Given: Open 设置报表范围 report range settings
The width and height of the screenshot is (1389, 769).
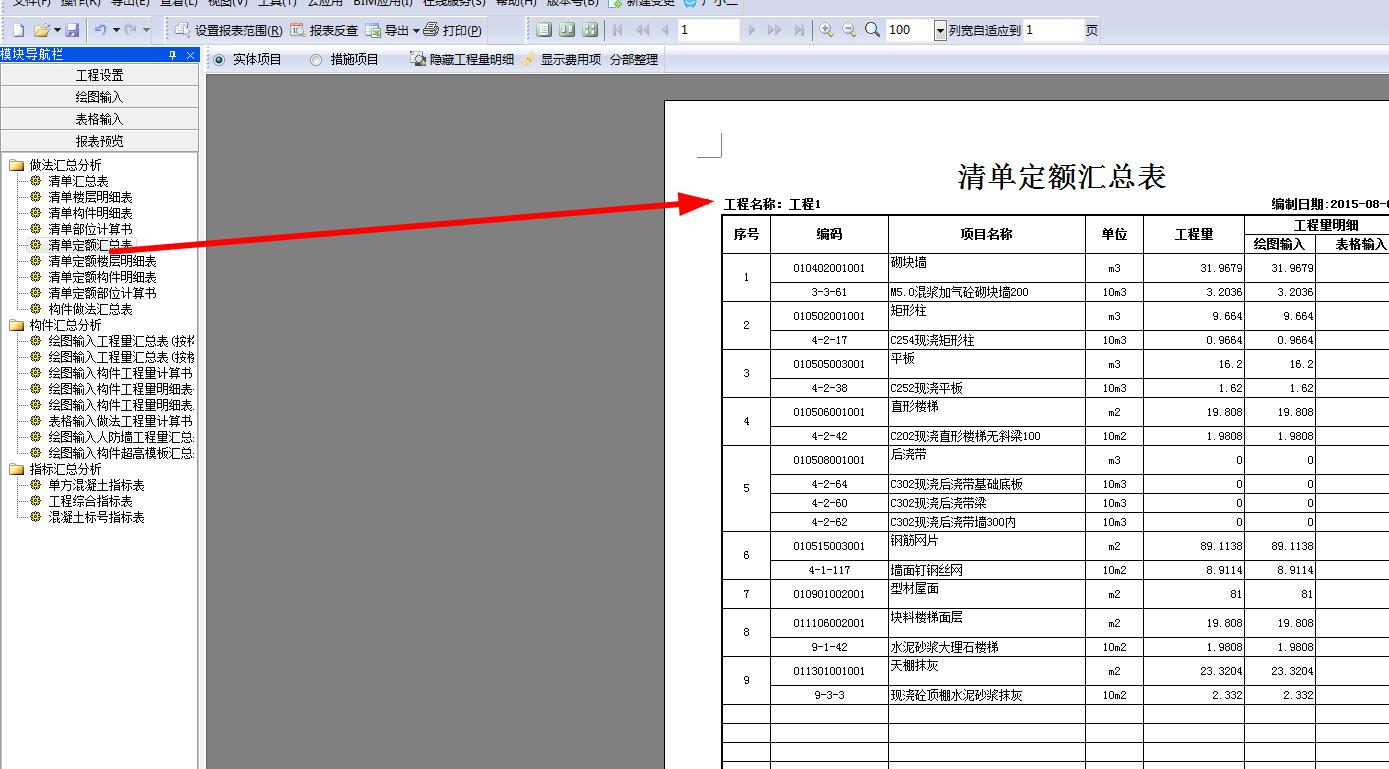Looking at the screenshot, I should tap(228, 30).
